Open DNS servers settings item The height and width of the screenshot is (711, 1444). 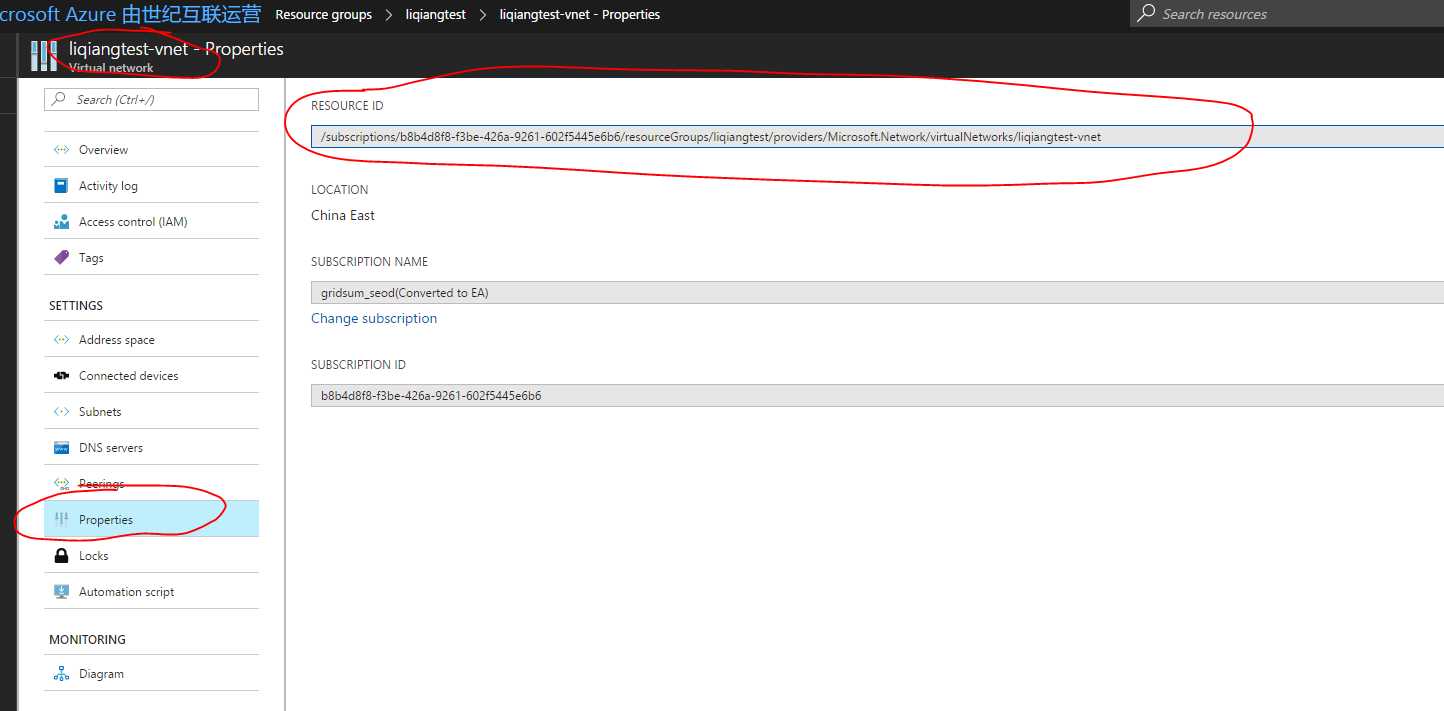pyautogui.click(x=151, y=447)
